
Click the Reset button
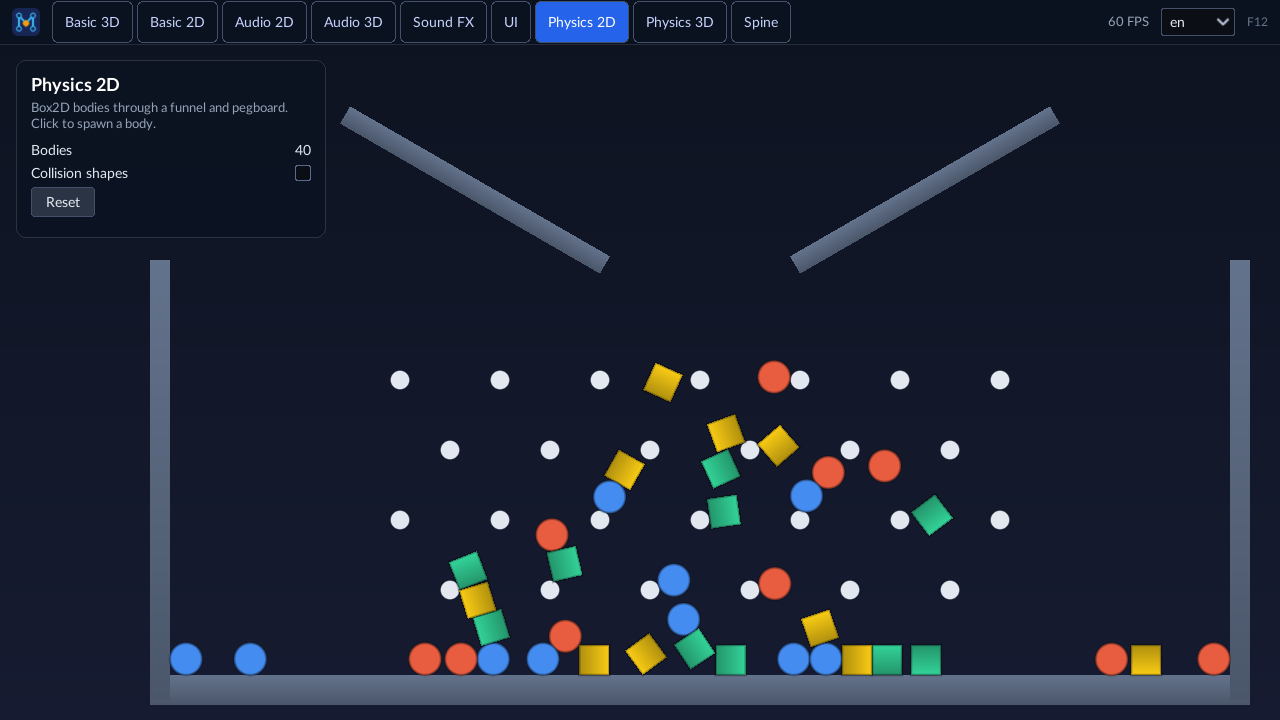click(x=63, y=202)
